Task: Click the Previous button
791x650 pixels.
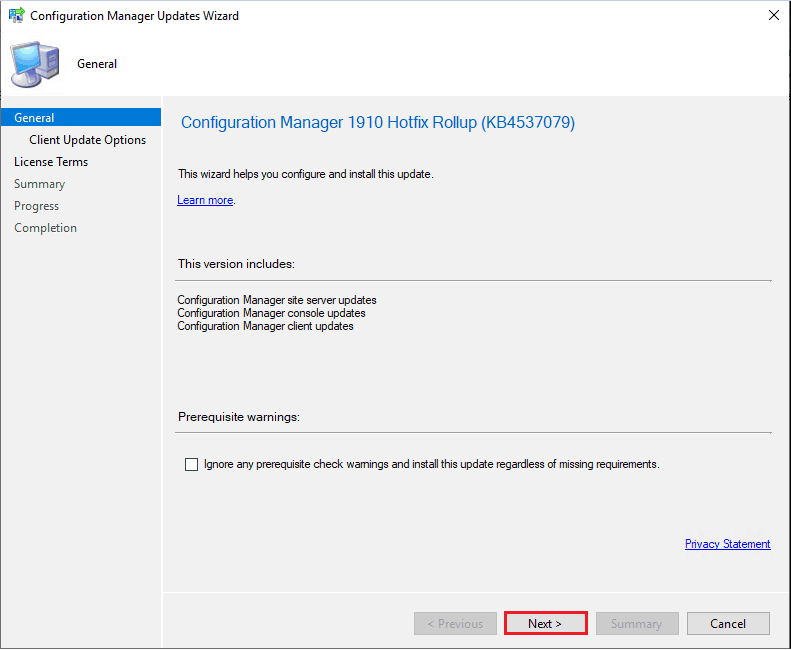Action: (x=456, y=624)
